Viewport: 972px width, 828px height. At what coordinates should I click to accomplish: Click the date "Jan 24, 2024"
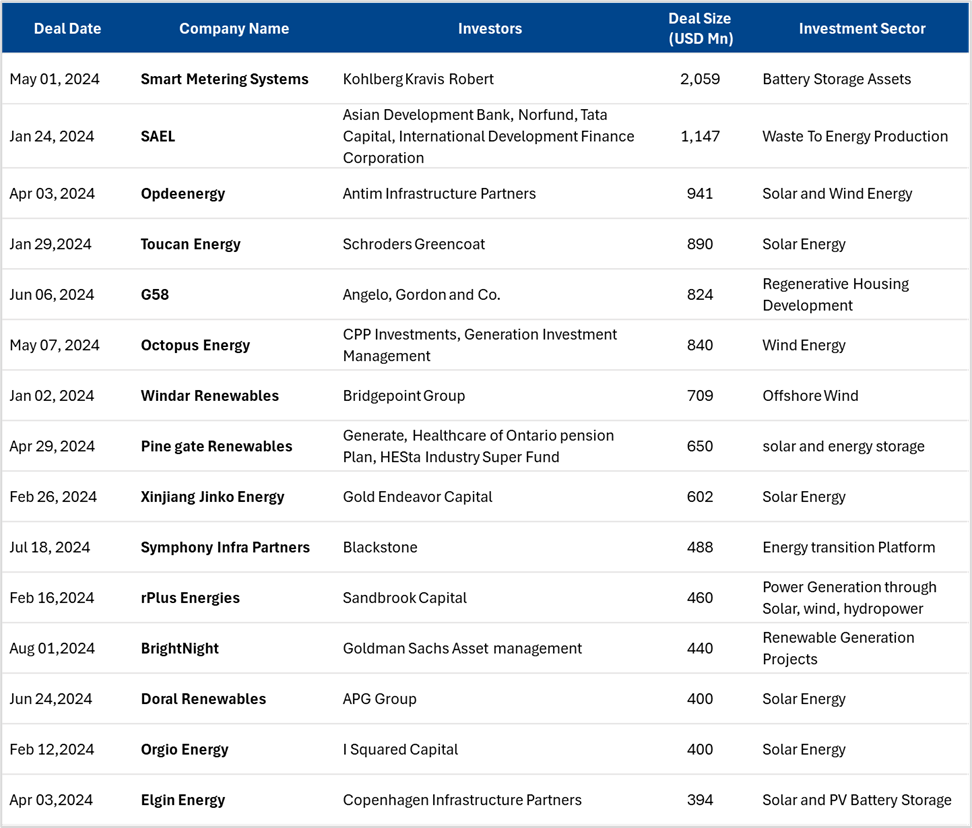(x=52, y=136)
